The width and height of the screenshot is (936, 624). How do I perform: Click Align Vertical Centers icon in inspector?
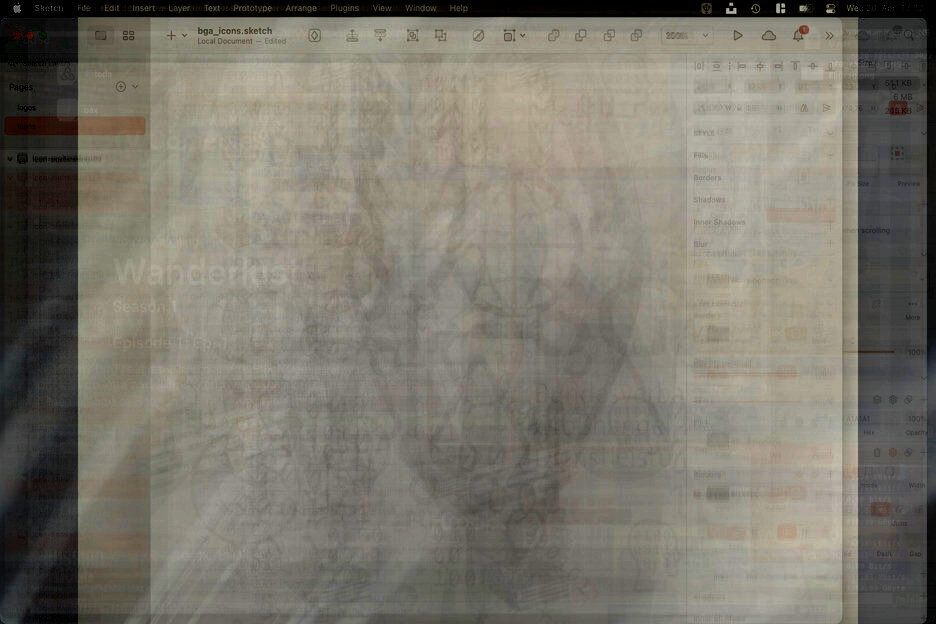coord(812,67)
